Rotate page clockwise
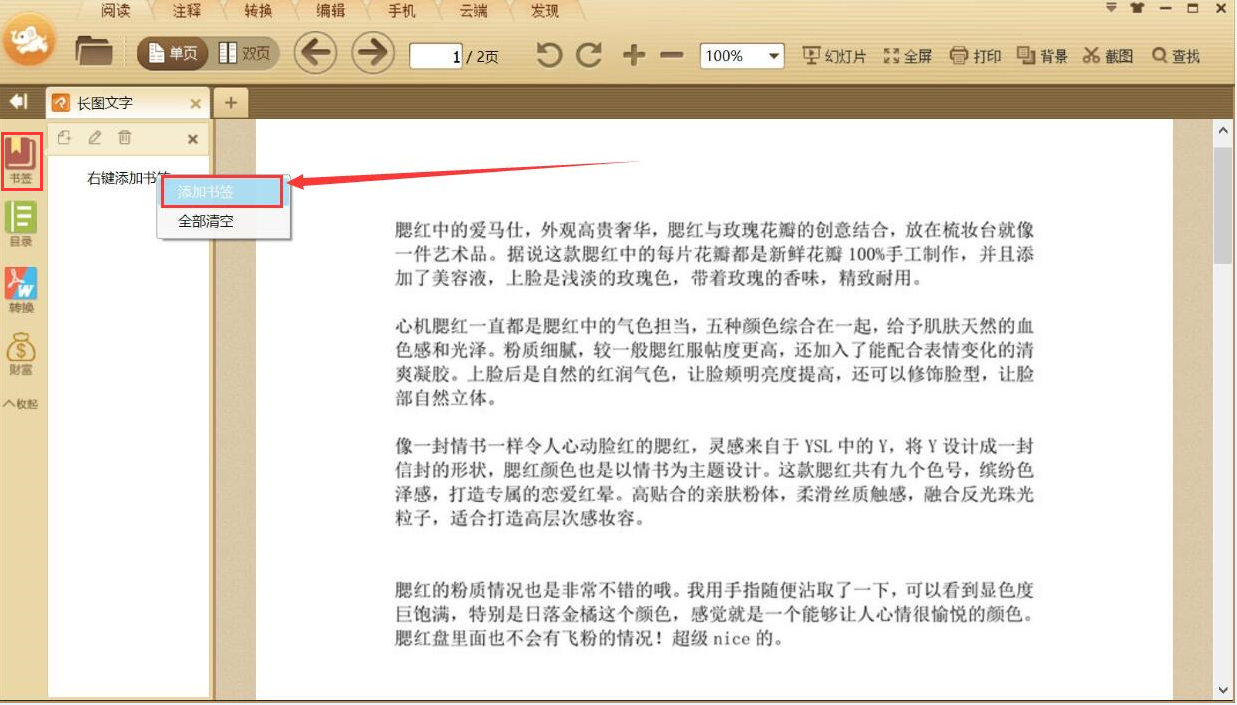Image resolution: width=1237 pixels, height=705 pixels. (x=589, y=54)
